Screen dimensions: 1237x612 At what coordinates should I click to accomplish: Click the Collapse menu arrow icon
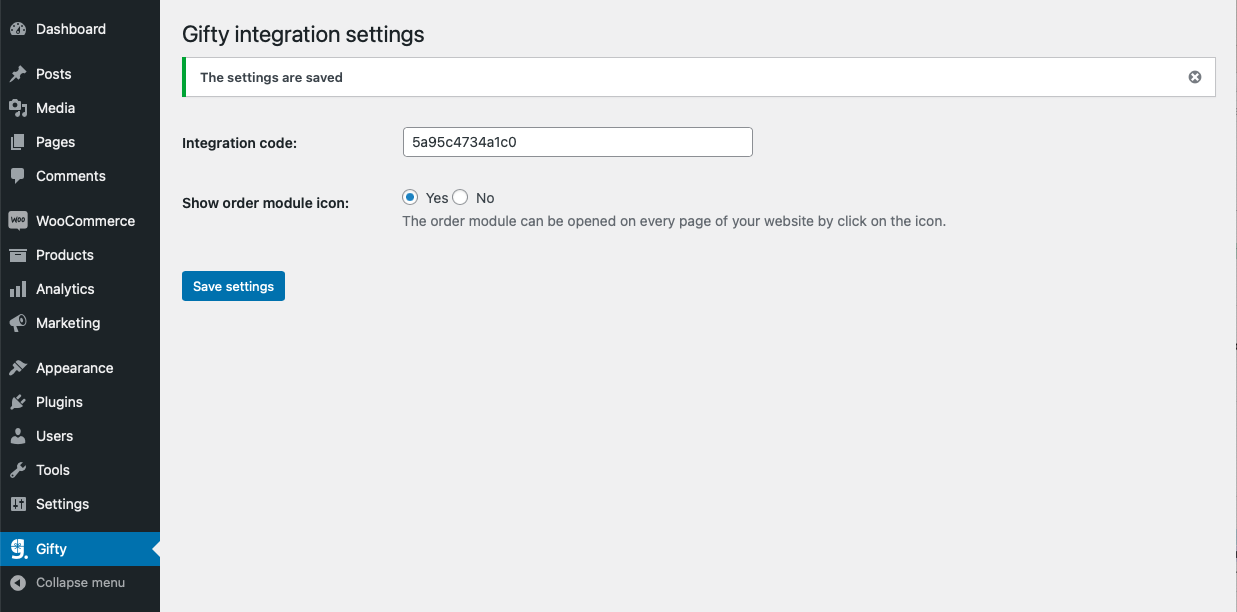pos(18,583)
